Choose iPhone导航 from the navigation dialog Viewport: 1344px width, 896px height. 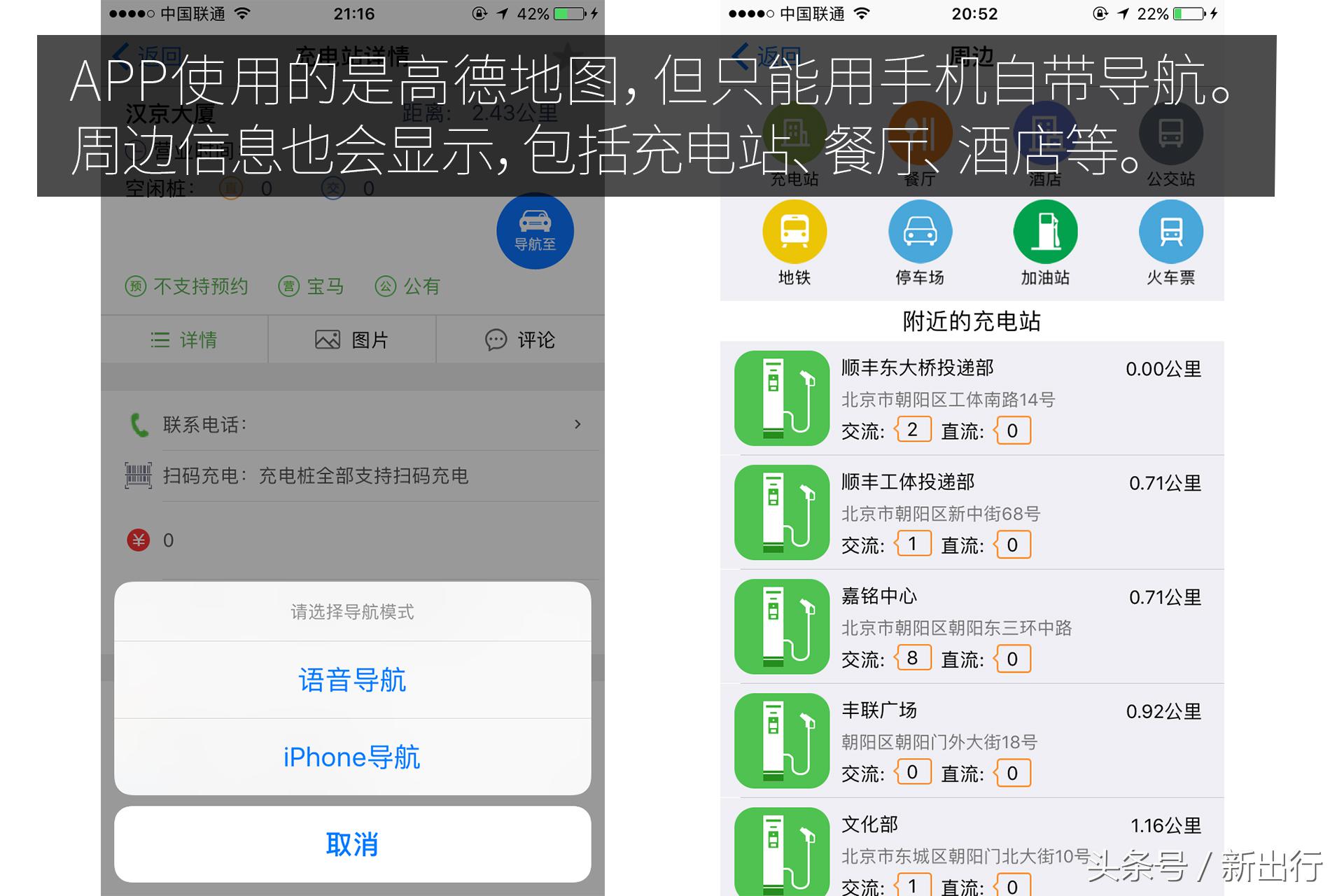click(x=352, y=757)
